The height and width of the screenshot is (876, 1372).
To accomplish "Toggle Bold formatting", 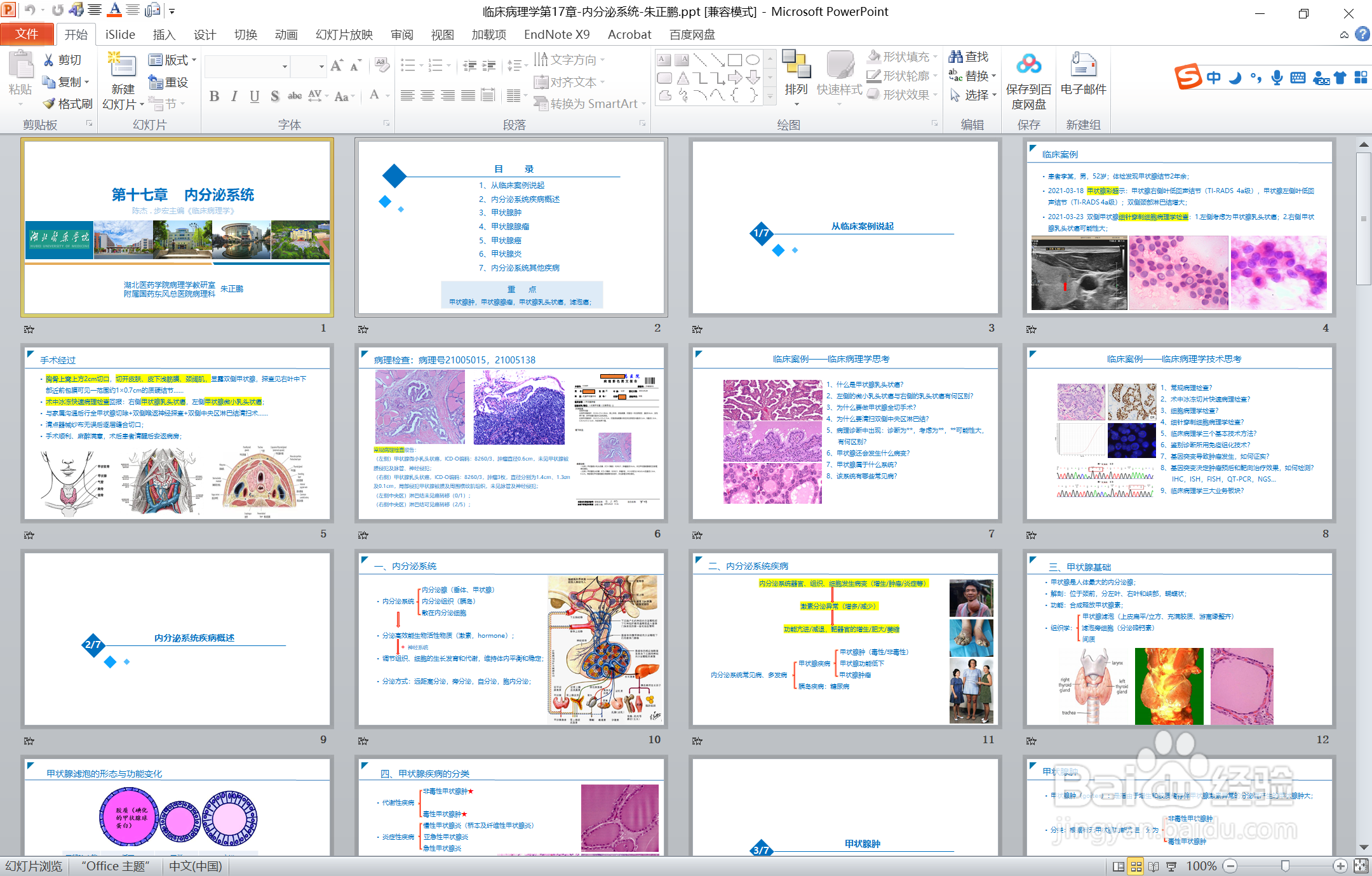I will pos(214,96).
